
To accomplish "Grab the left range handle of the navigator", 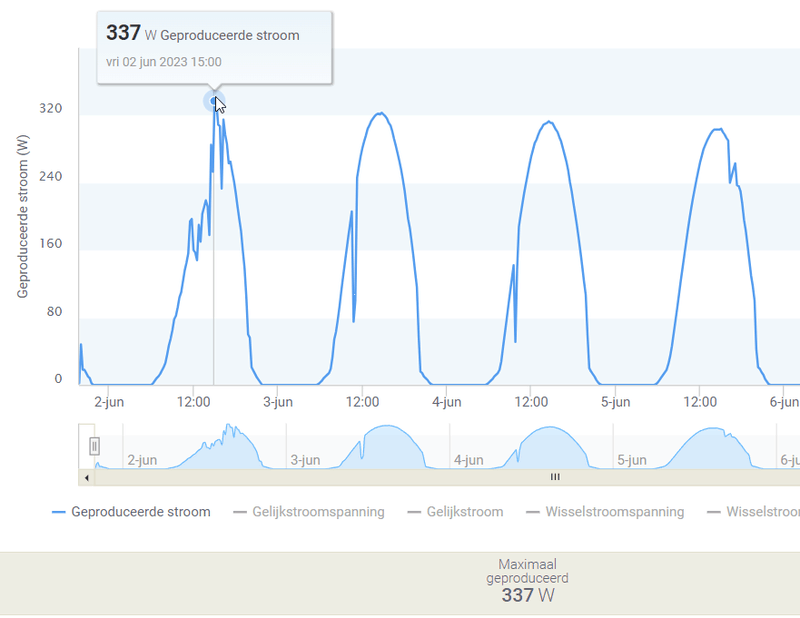I will (94, 446).
